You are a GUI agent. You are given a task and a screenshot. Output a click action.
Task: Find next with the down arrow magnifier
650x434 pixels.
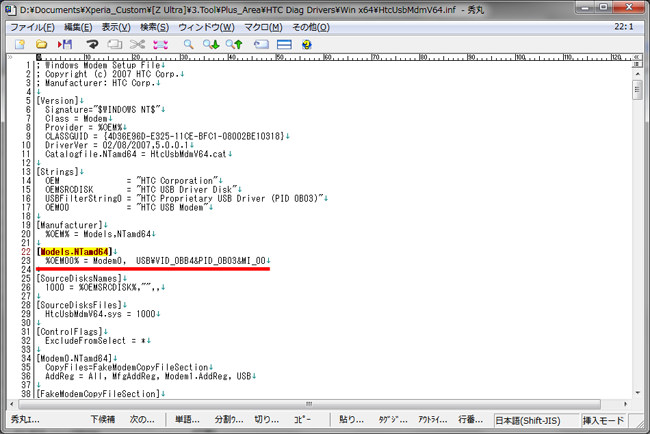point(211,44)
